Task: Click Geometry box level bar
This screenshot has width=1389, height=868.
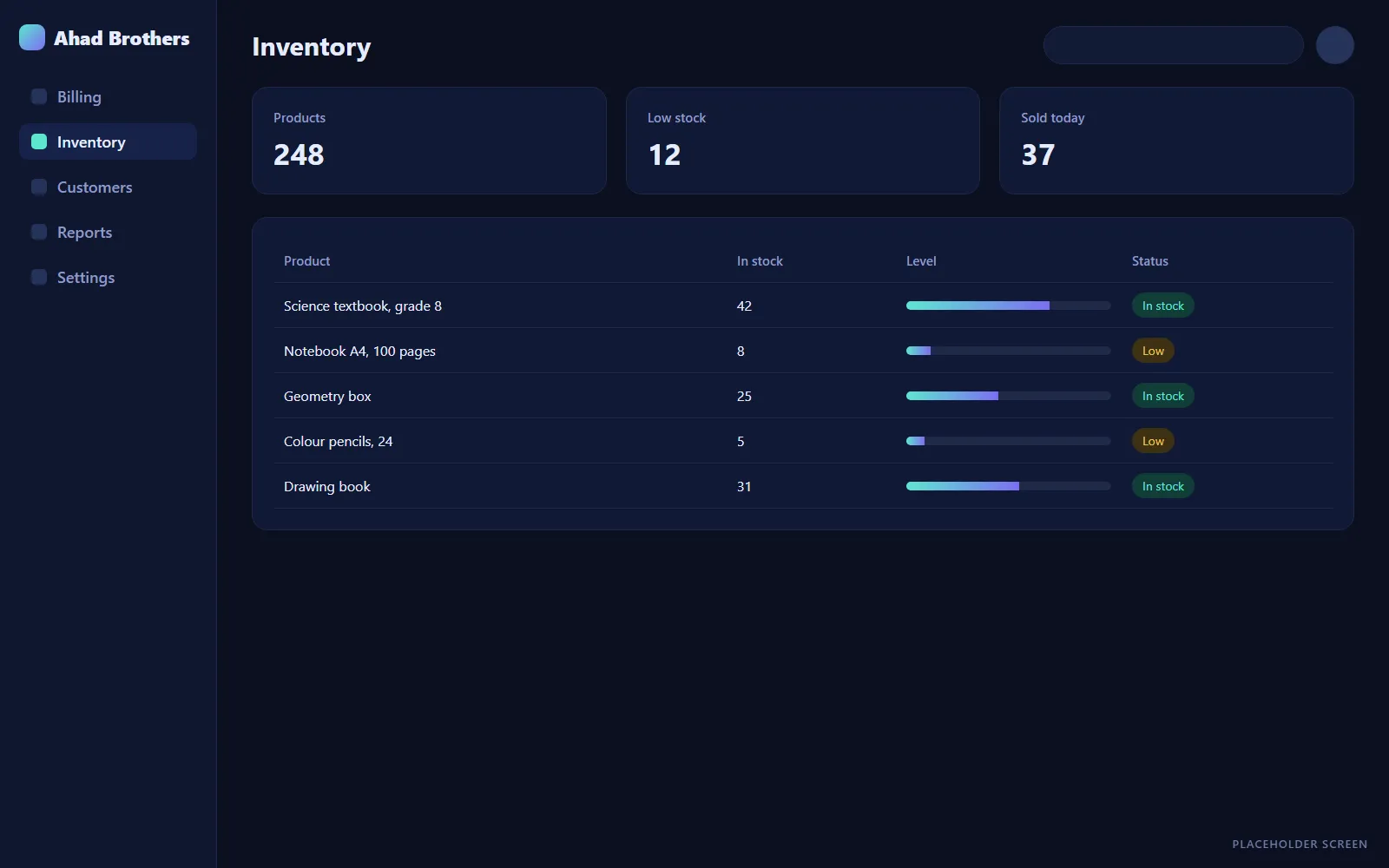Action: coord(1009,396)
